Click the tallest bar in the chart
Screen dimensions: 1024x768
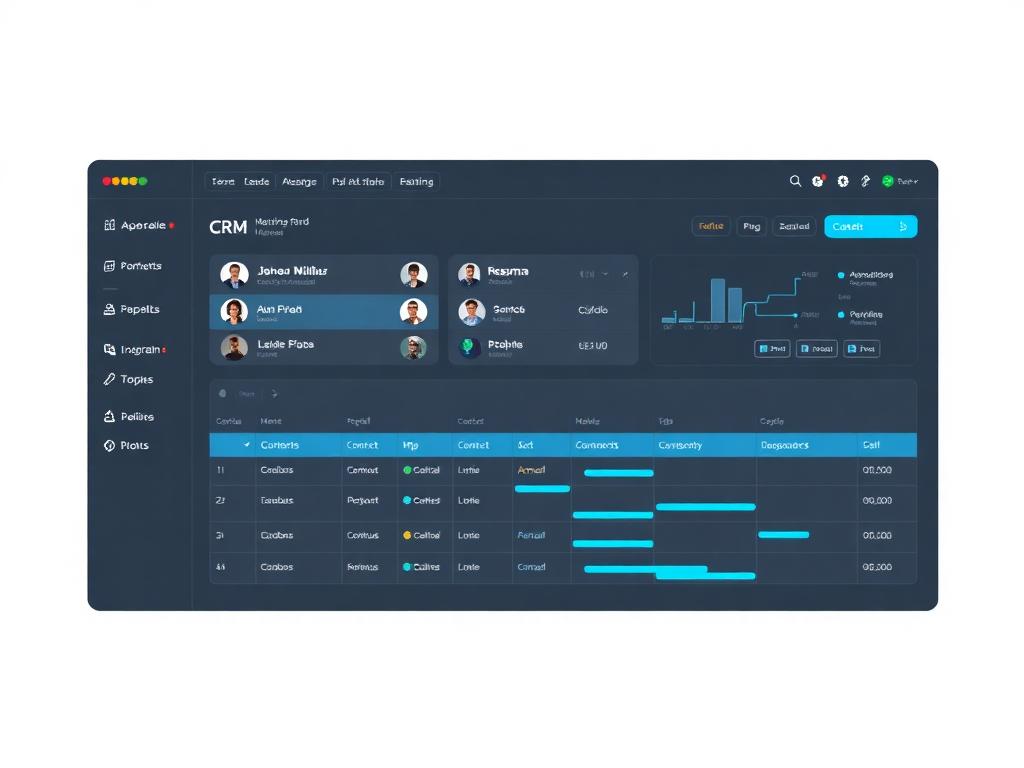click(718, 300)
